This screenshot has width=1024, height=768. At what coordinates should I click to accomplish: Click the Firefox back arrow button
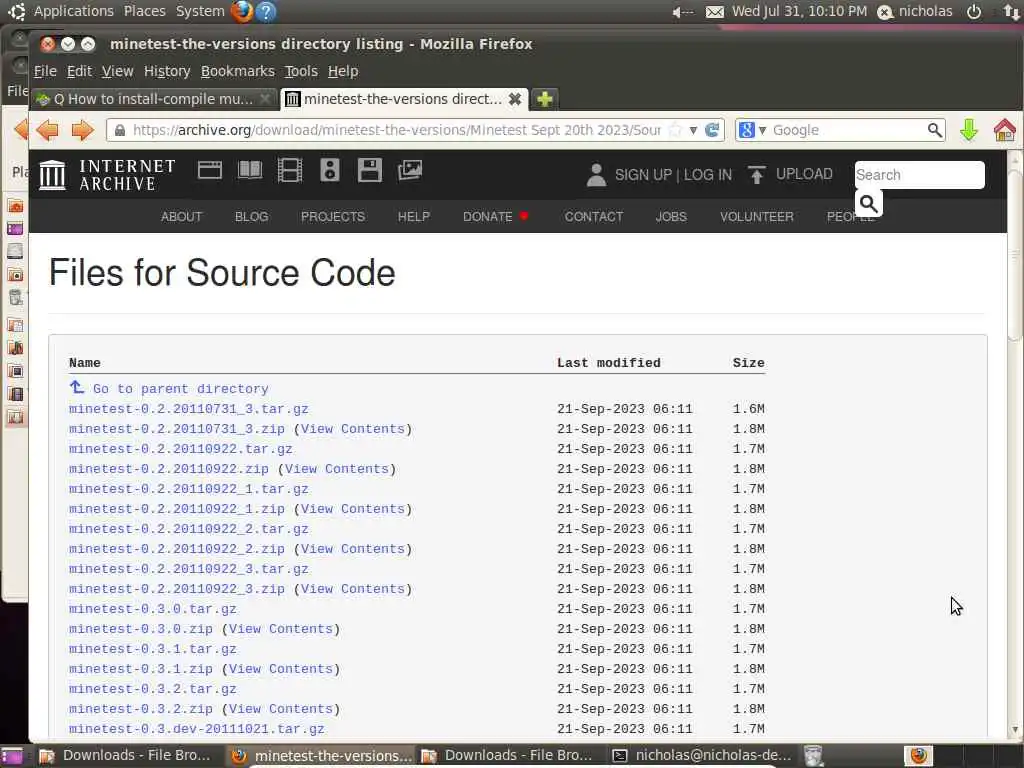pos(48,130)
